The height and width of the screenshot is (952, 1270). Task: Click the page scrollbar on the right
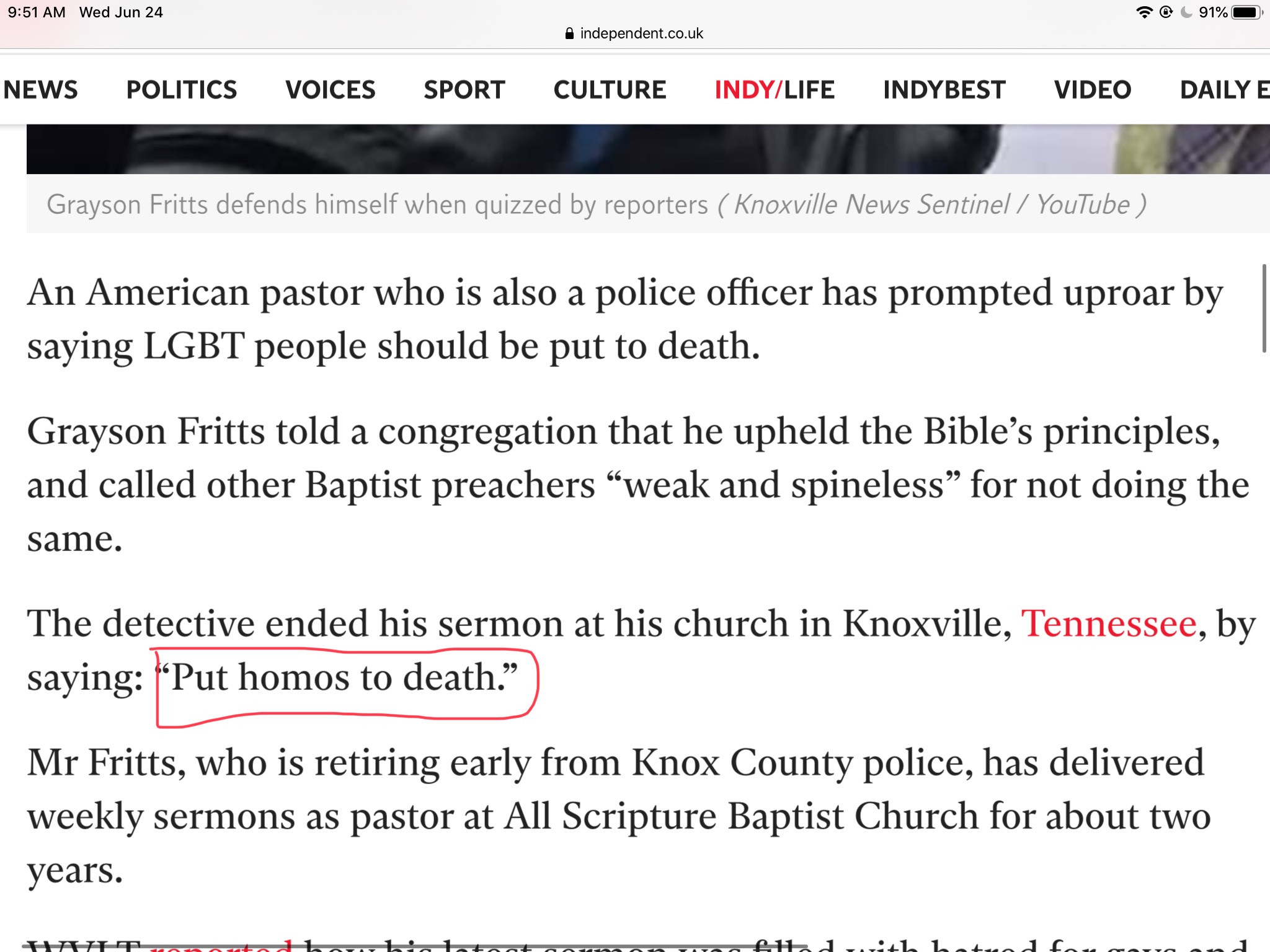click(x=1264, y=308)
